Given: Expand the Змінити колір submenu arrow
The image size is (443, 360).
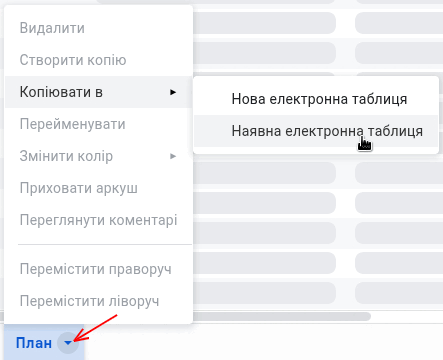Looking at the screenshot, I should click(173, 156).
